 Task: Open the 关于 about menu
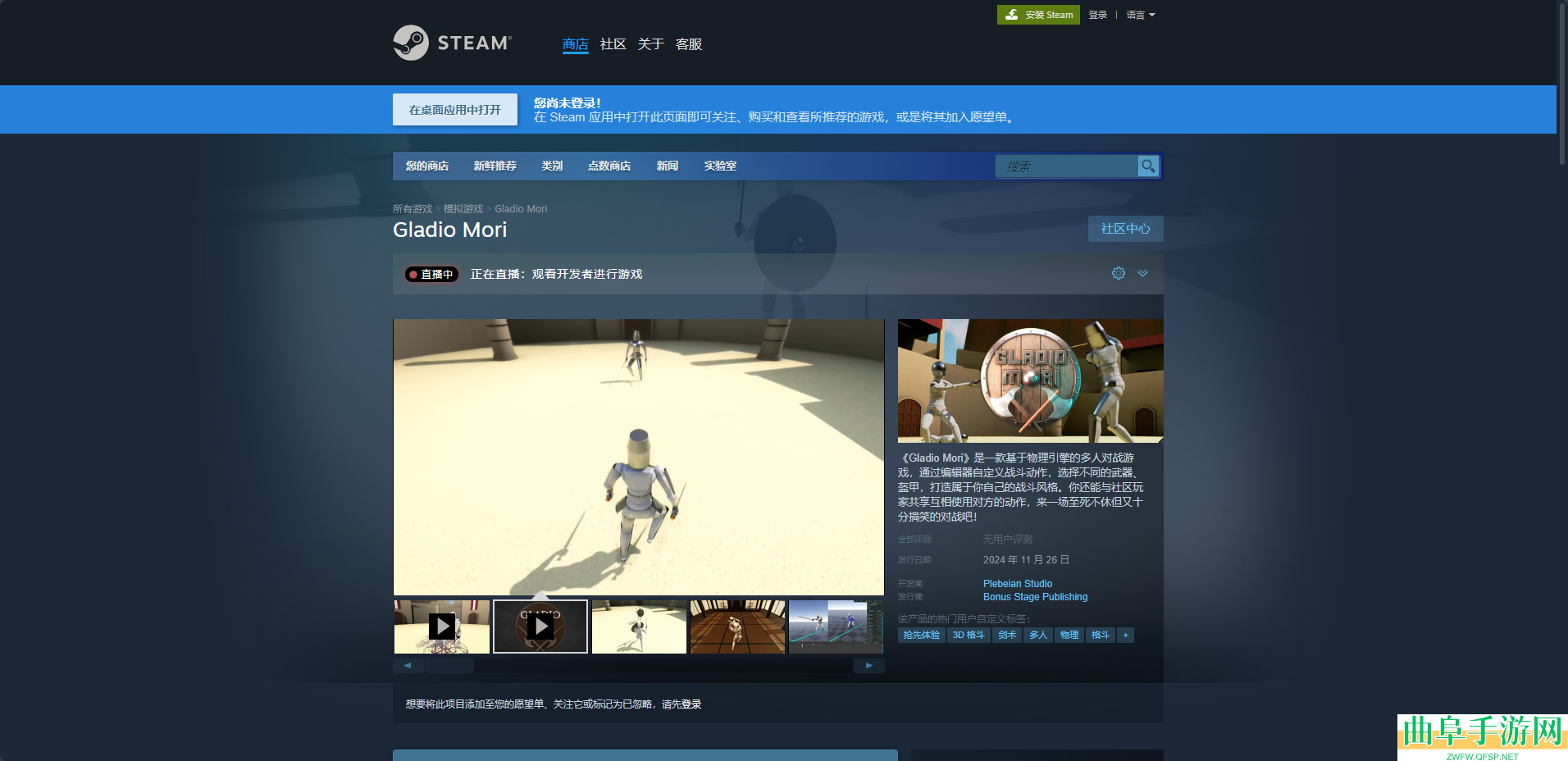[651, 44]
